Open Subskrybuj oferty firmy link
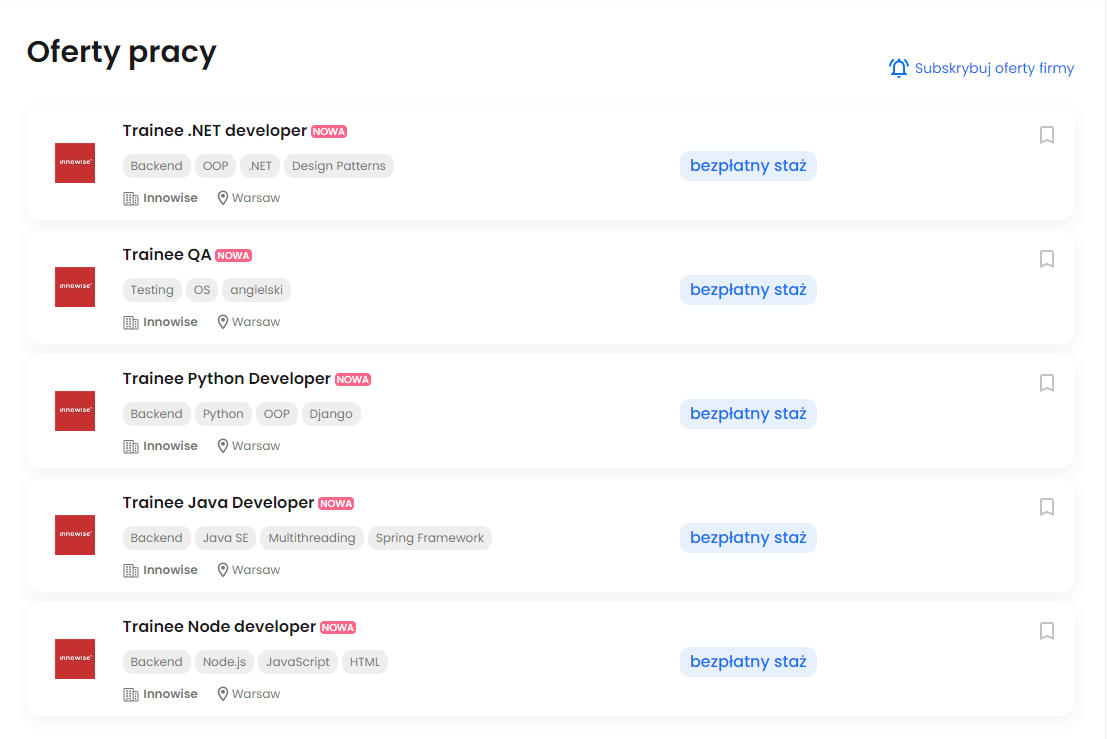The height and width of the screenshot is (739, 1109). coord(994,68)
